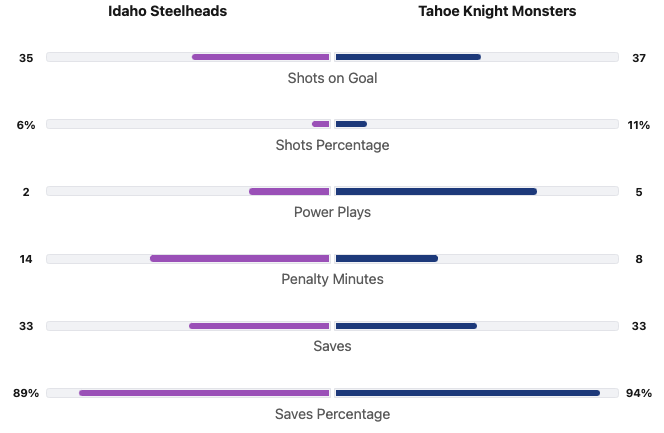The height and width of the screenshot is (433, 664).
Task: Click the purple Power Plays bar
Action: coord(289,191)
